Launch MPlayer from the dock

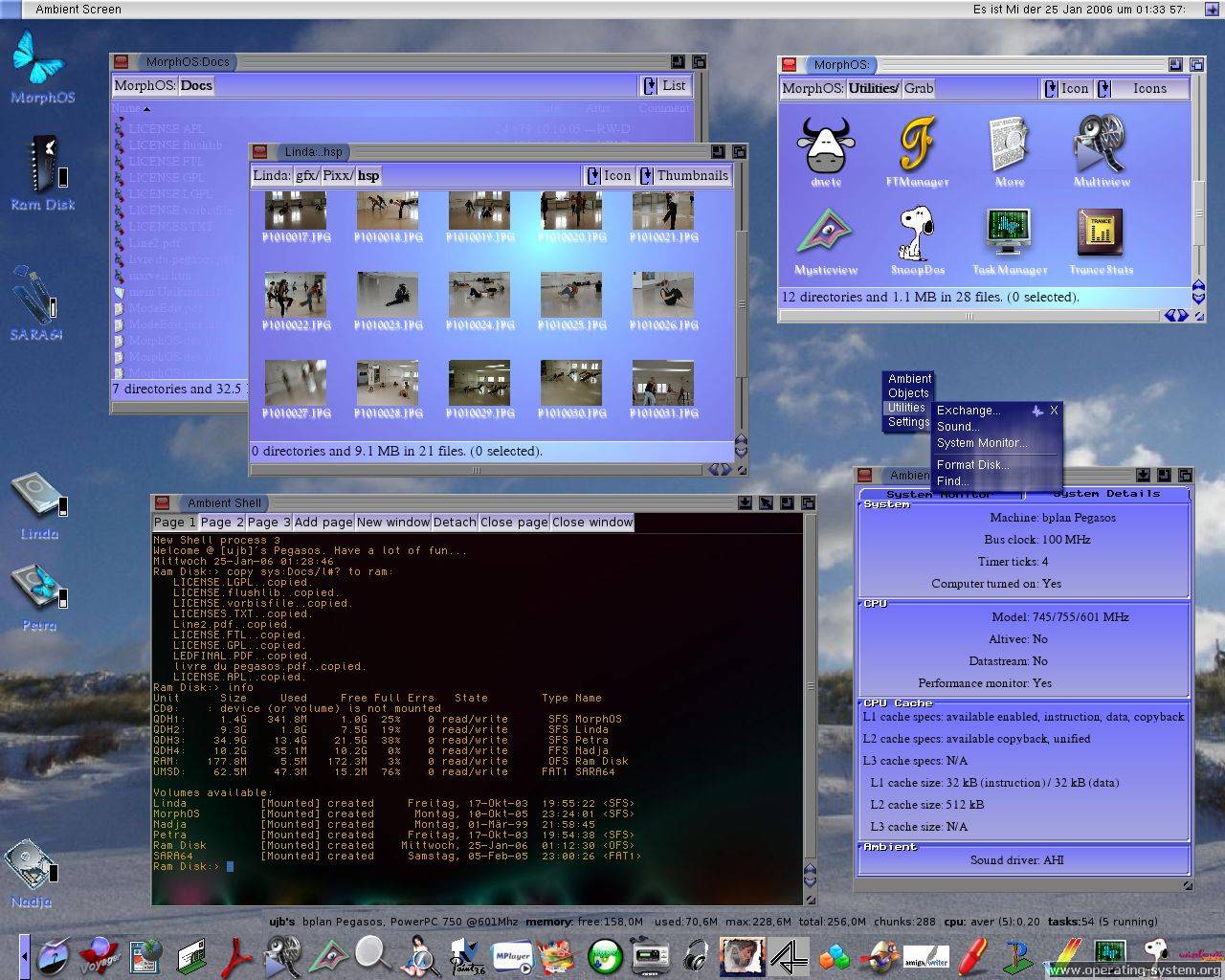[x=511, y=955]
